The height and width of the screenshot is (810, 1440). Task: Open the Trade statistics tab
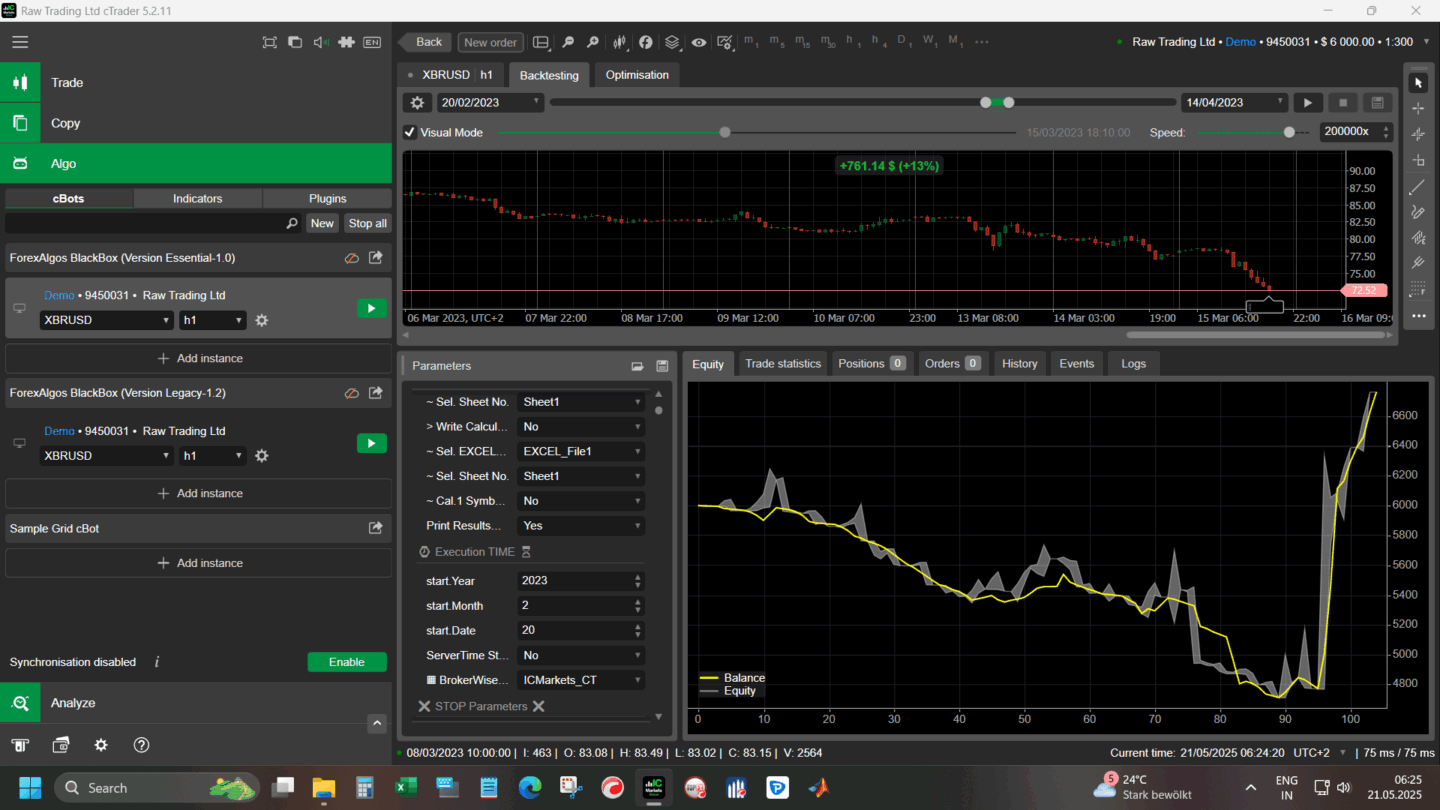782,363
